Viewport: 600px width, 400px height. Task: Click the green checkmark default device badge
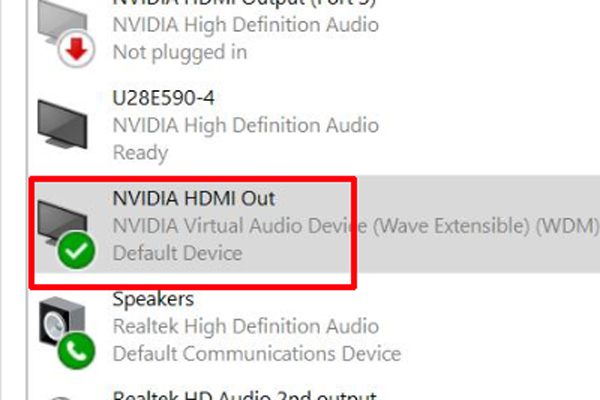point(76,250)
